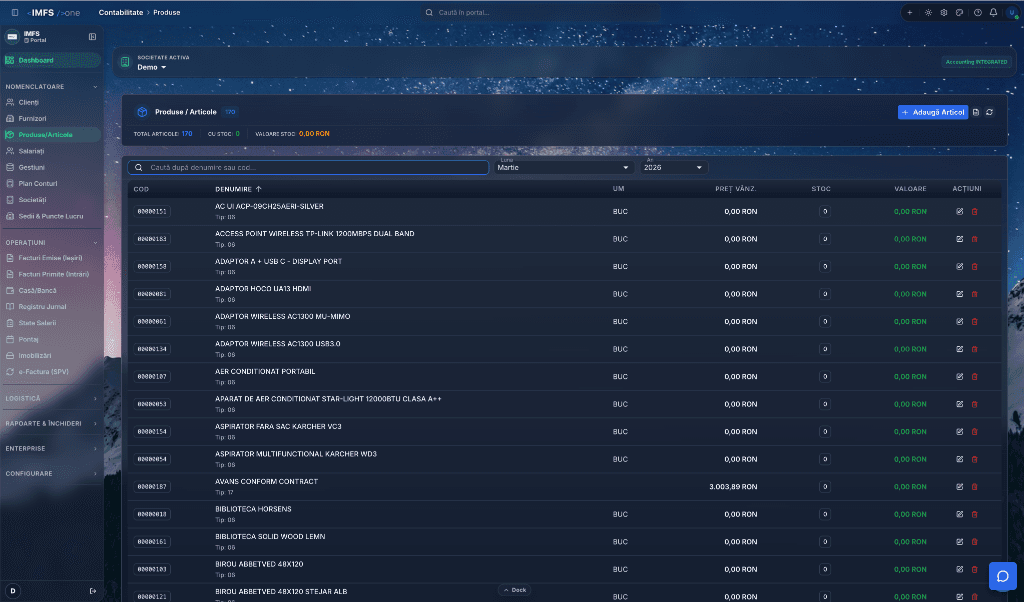Screen dimensions: 1024x602
Task: Delete ADAPTOR A + USB C article
Action: pyautogui.click(x=974, y=266)
